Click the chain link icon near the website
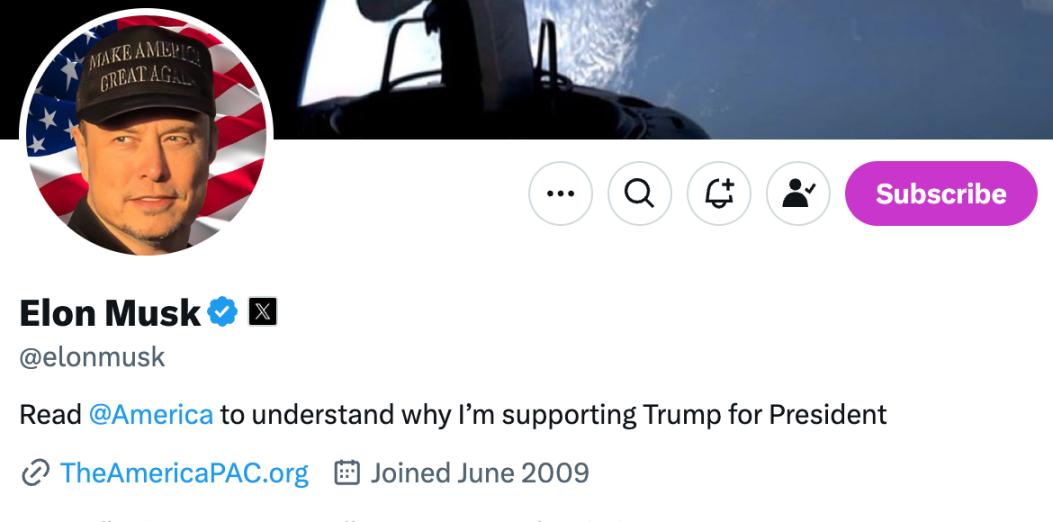Image resolution: width=1053 pixels, height=522 pixels. (35, 472)
